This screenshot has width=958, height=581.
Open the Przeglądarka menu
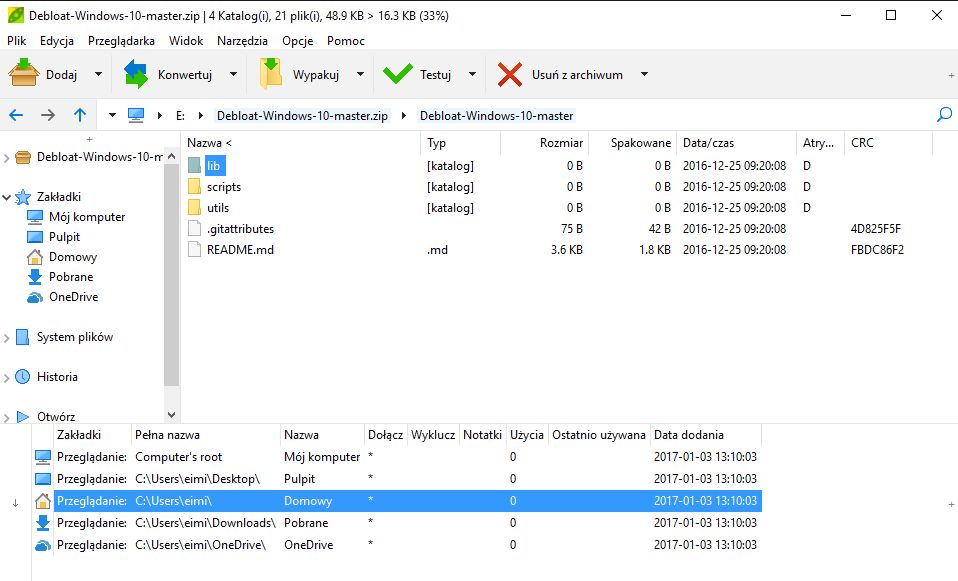(121, 41)
